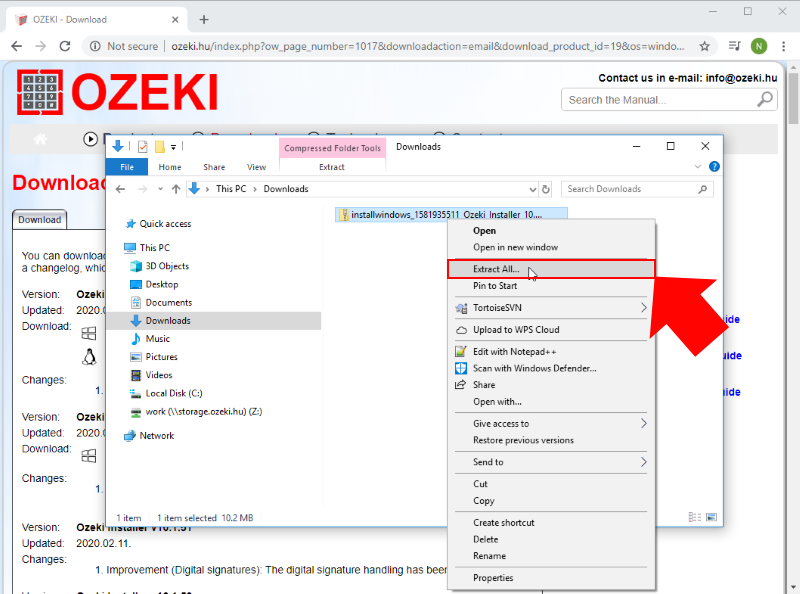Select the Quick Access download icon in title bar
The height and width of the screenshot is (594, 800).
coord(117,147)
